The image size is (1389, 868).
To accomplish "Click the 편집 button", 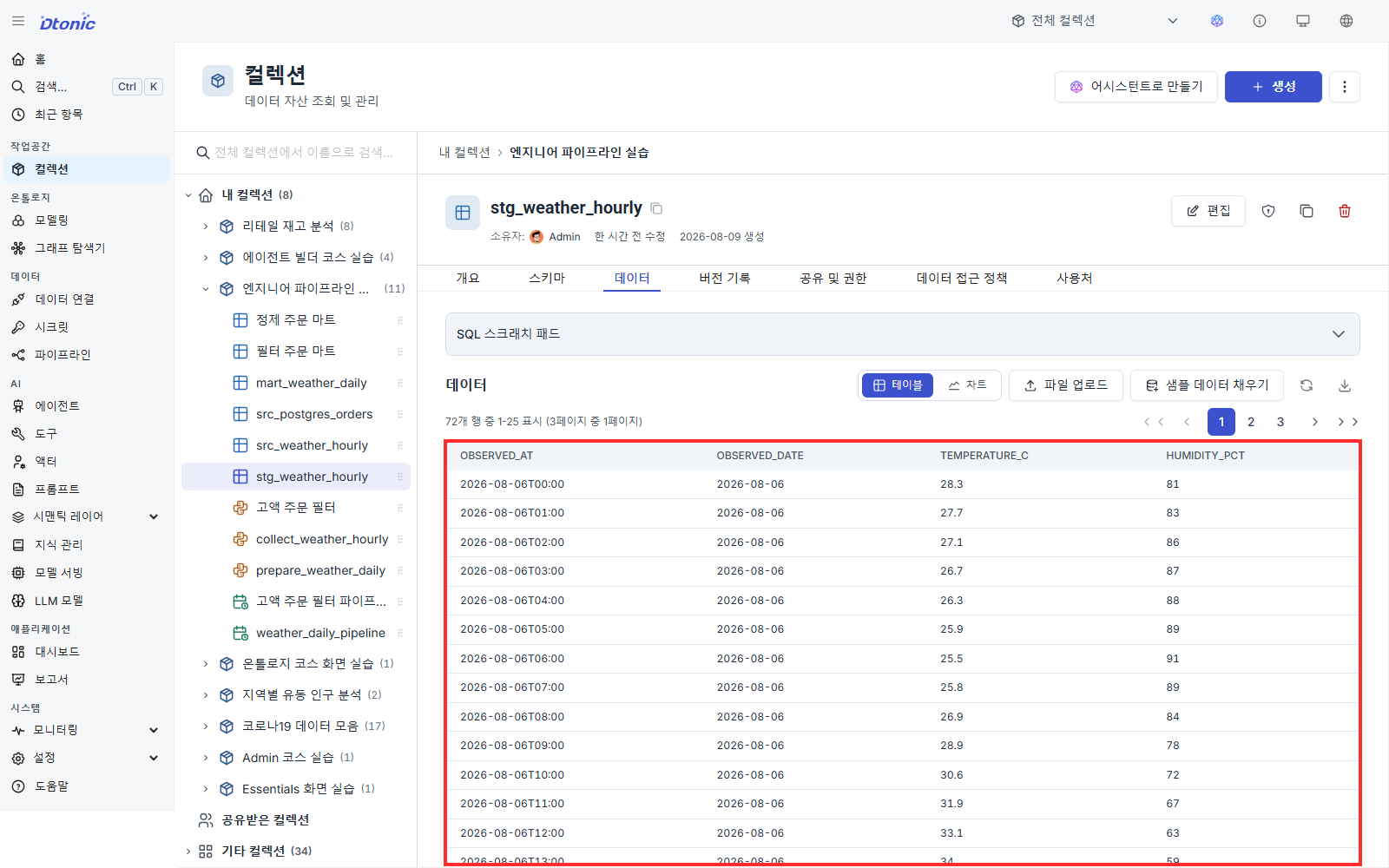I will pos(1208,211).
